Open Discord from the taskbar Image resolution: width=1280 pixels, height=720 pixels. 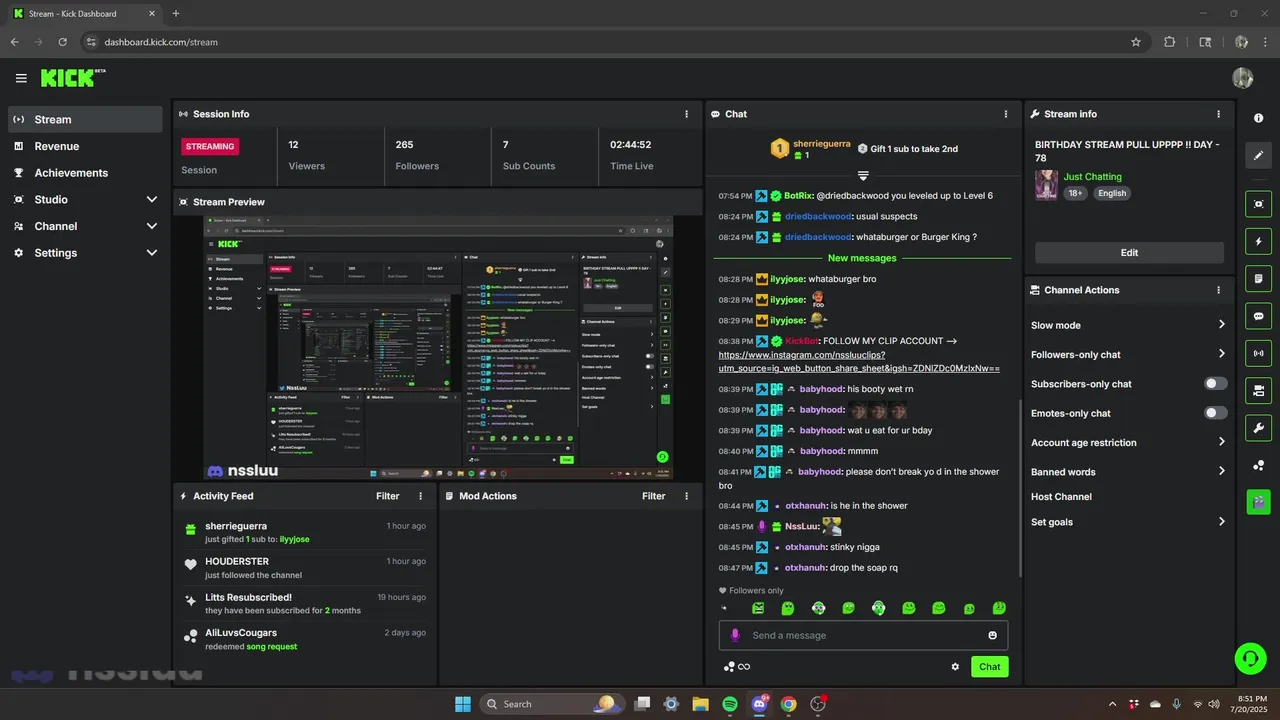759,704
